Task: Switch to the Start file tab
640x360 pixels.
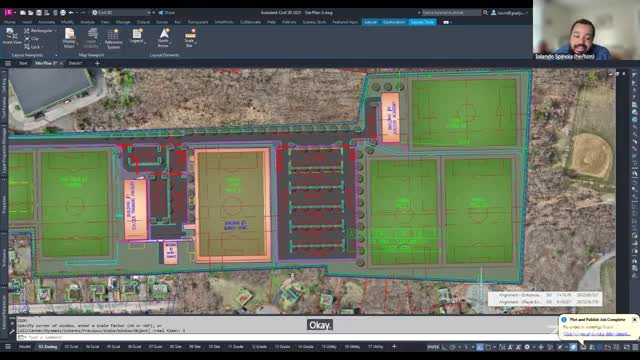Action: click(x=23, y=63)
